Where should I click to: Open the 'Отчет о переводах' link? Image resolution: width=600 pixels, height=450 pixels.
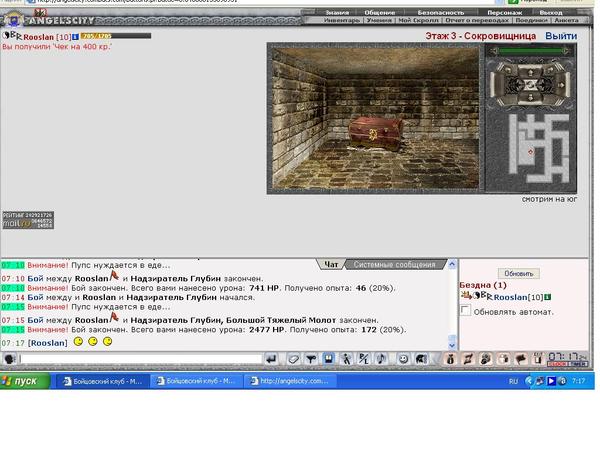coord(477,20)
